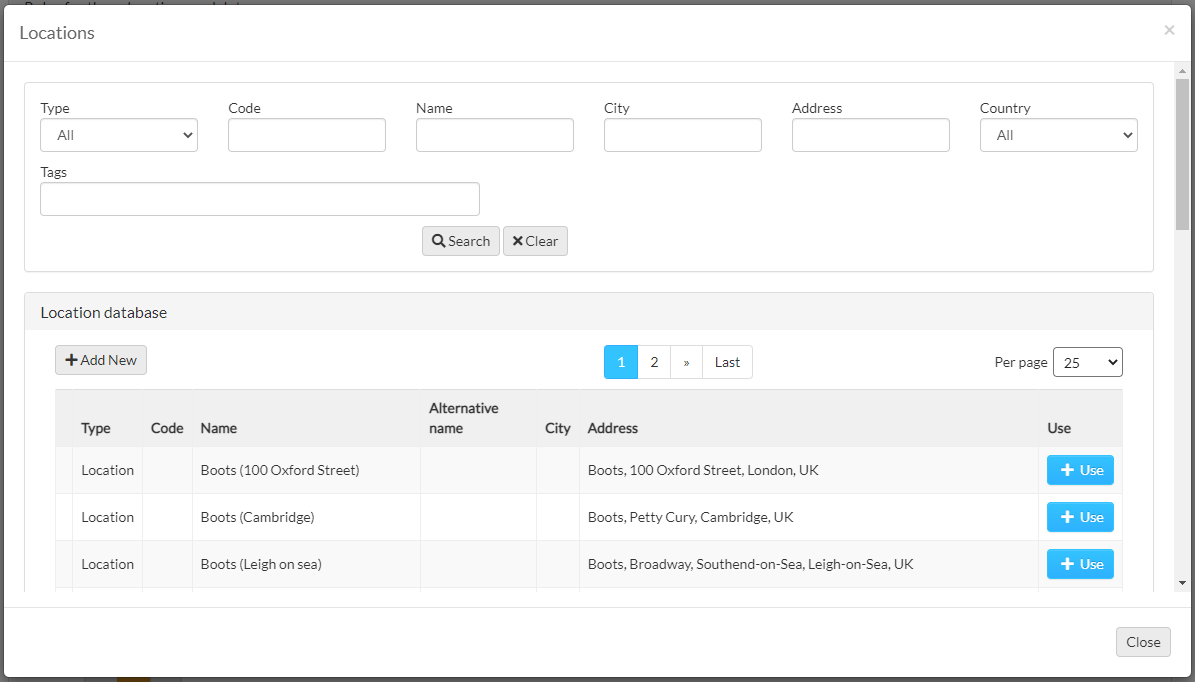Open the Type filter dropdown
Screen dimensions: 1195x682
[119, 135]
